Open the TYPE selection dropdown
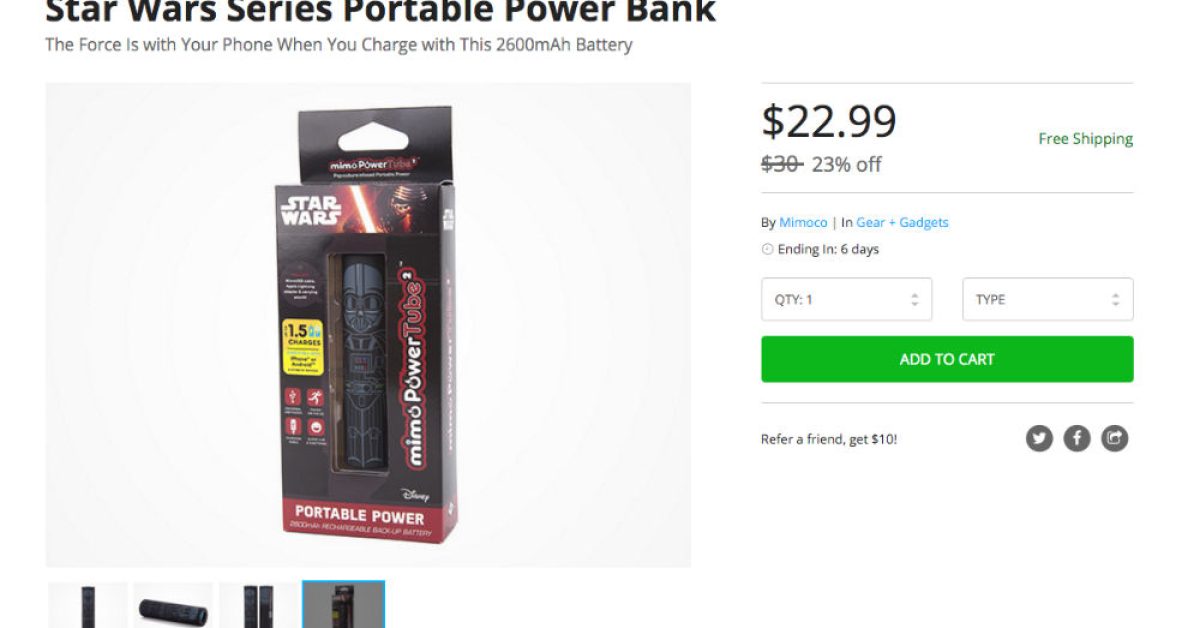 pyautogui.click(x=1048, y=299)
